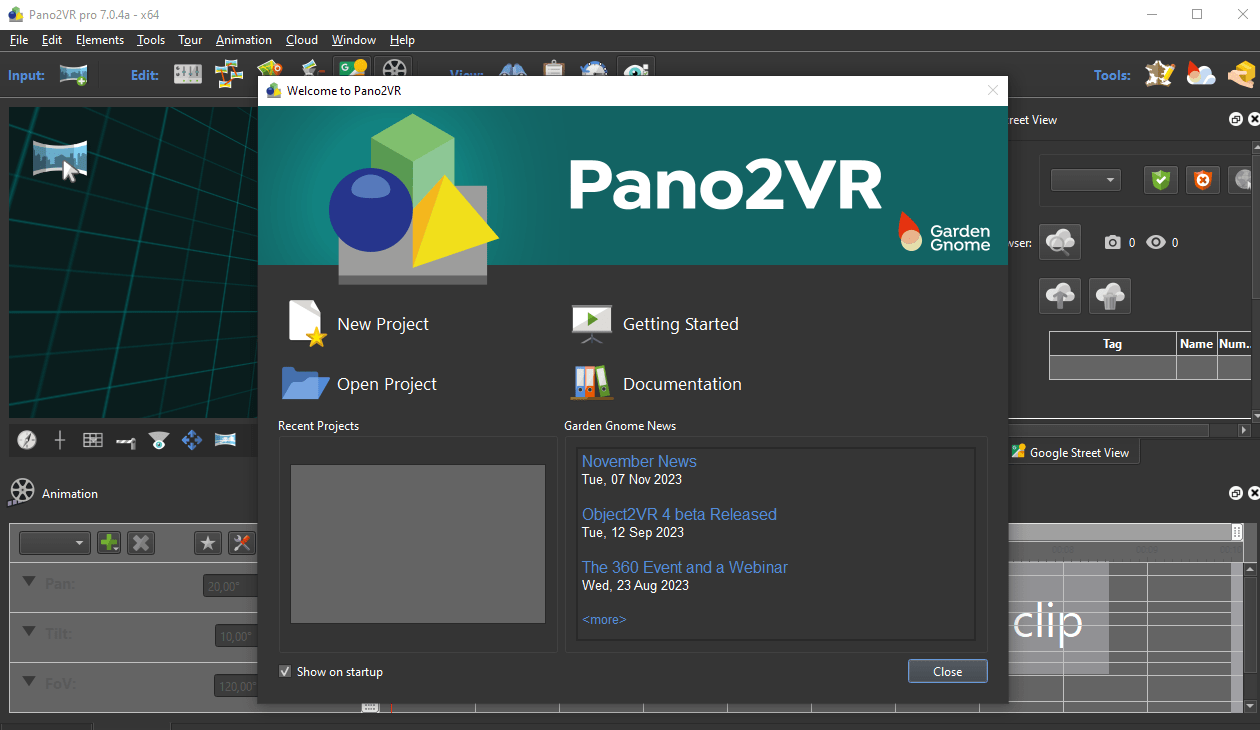Open Object2VR 4 beta Released link

point(679,514)
